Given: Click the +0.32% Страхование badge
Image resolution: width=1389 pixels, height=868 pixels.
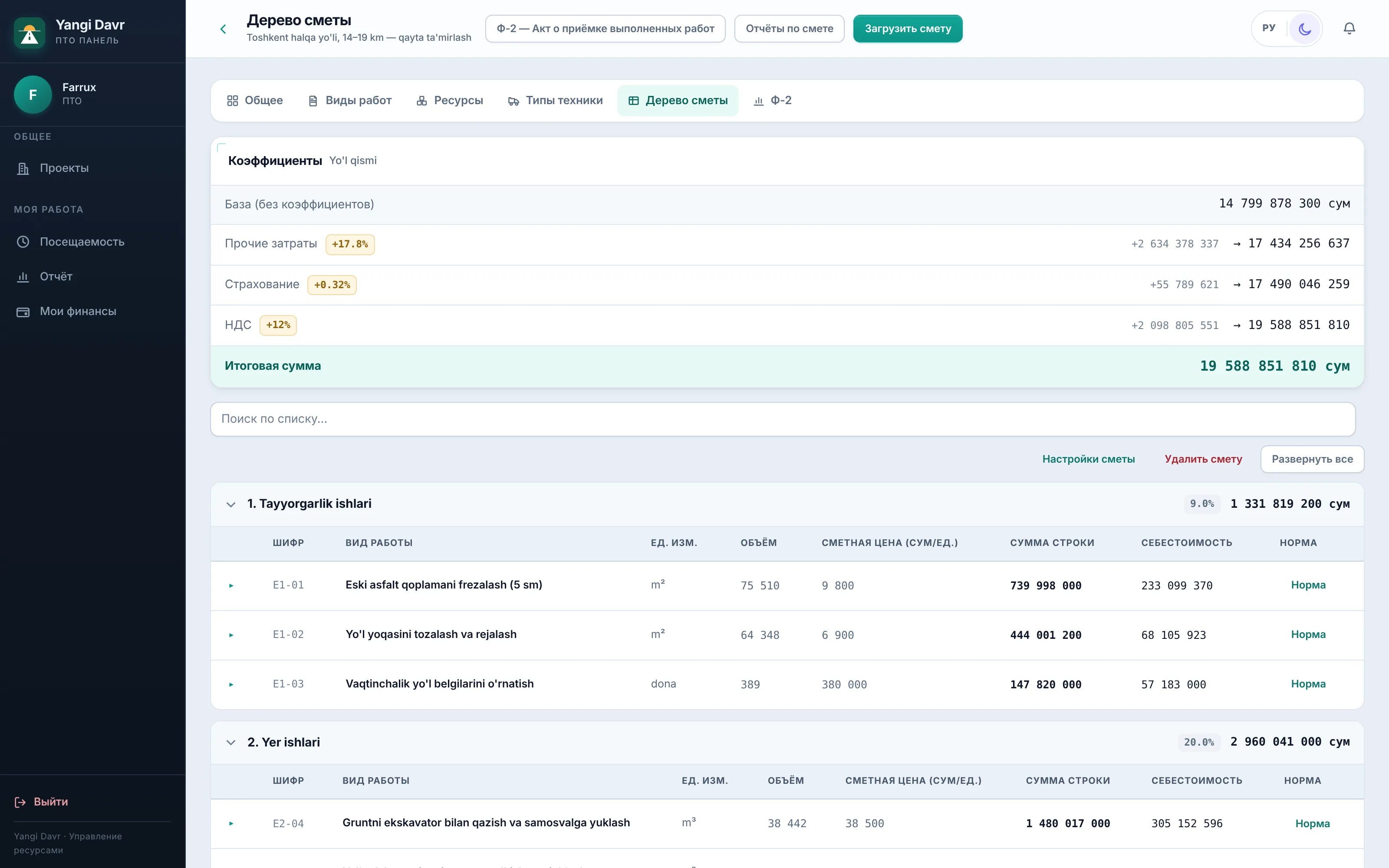Looking at the screenshot, I should (332, 285).
